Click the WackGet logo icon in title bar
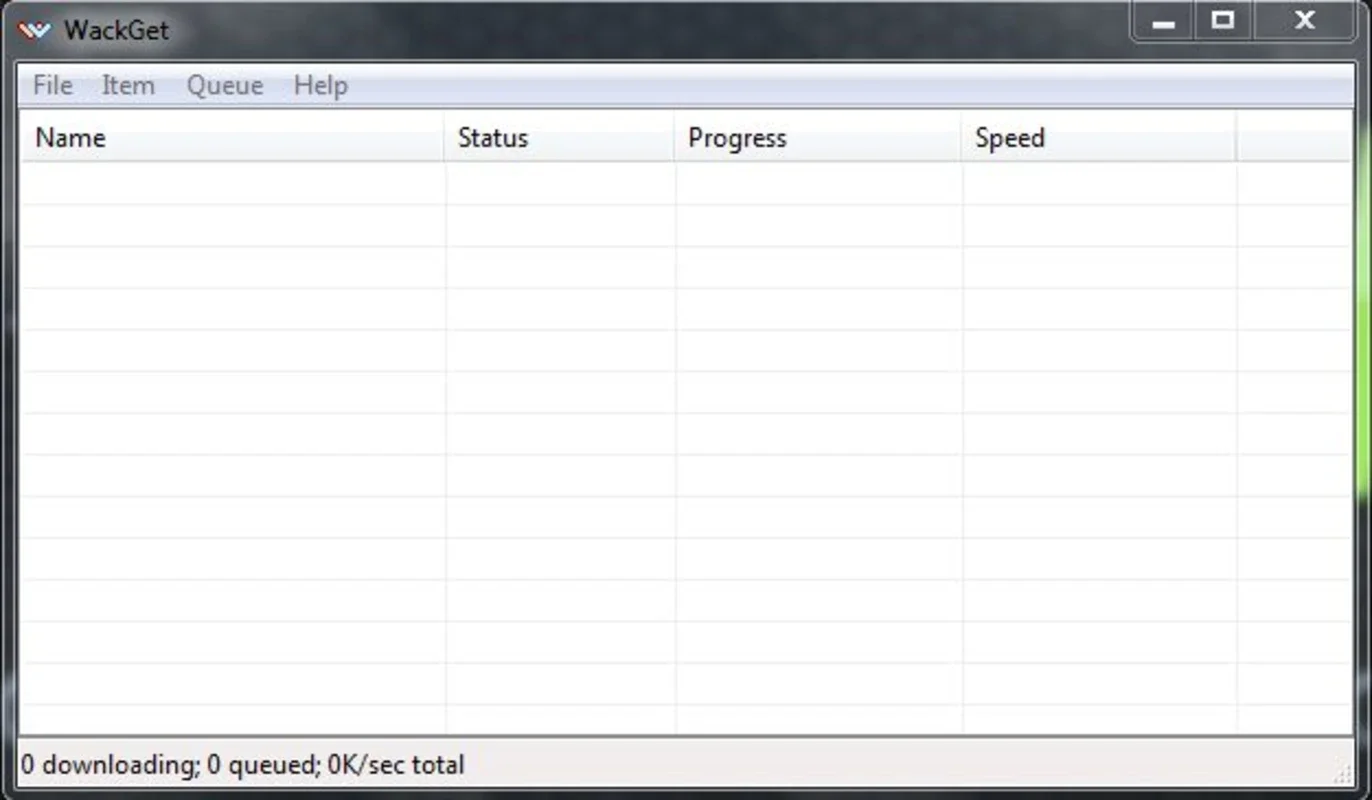 pyautogui.click(x=34, y=30)
